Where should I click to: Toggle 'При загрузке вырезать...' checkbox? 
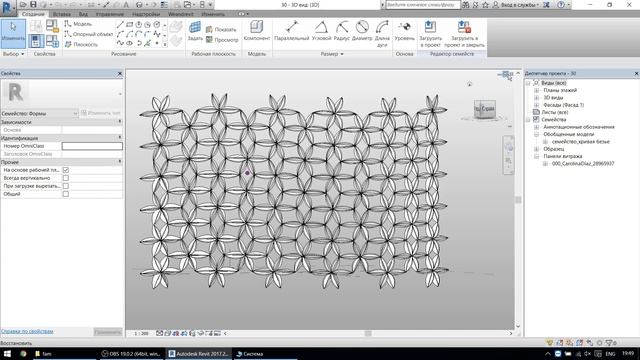(x=66, y=186)
